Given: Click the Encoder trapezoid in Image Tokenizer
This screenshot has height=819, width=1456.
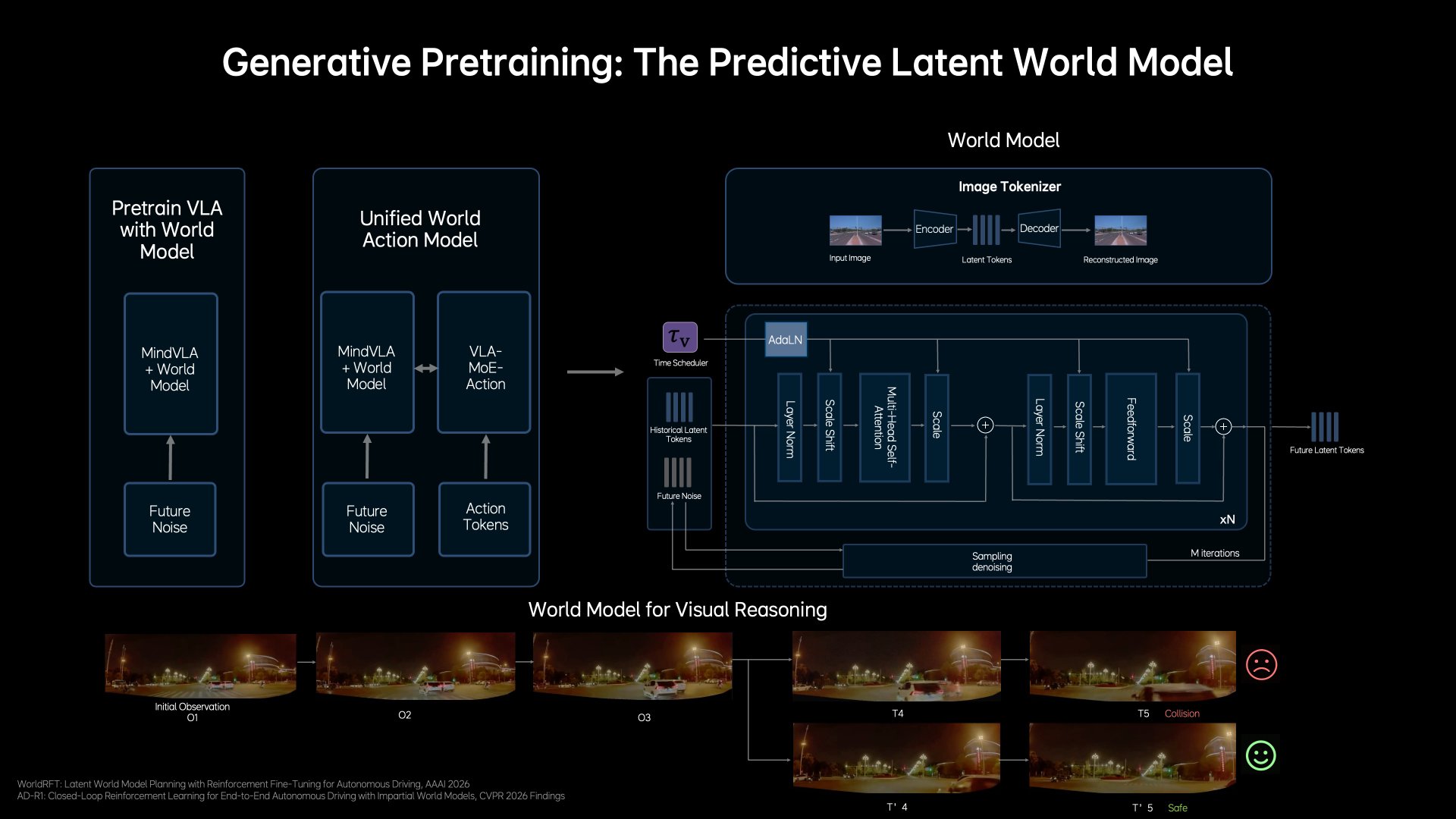Looking at the screenshot, I should [934, 229].
